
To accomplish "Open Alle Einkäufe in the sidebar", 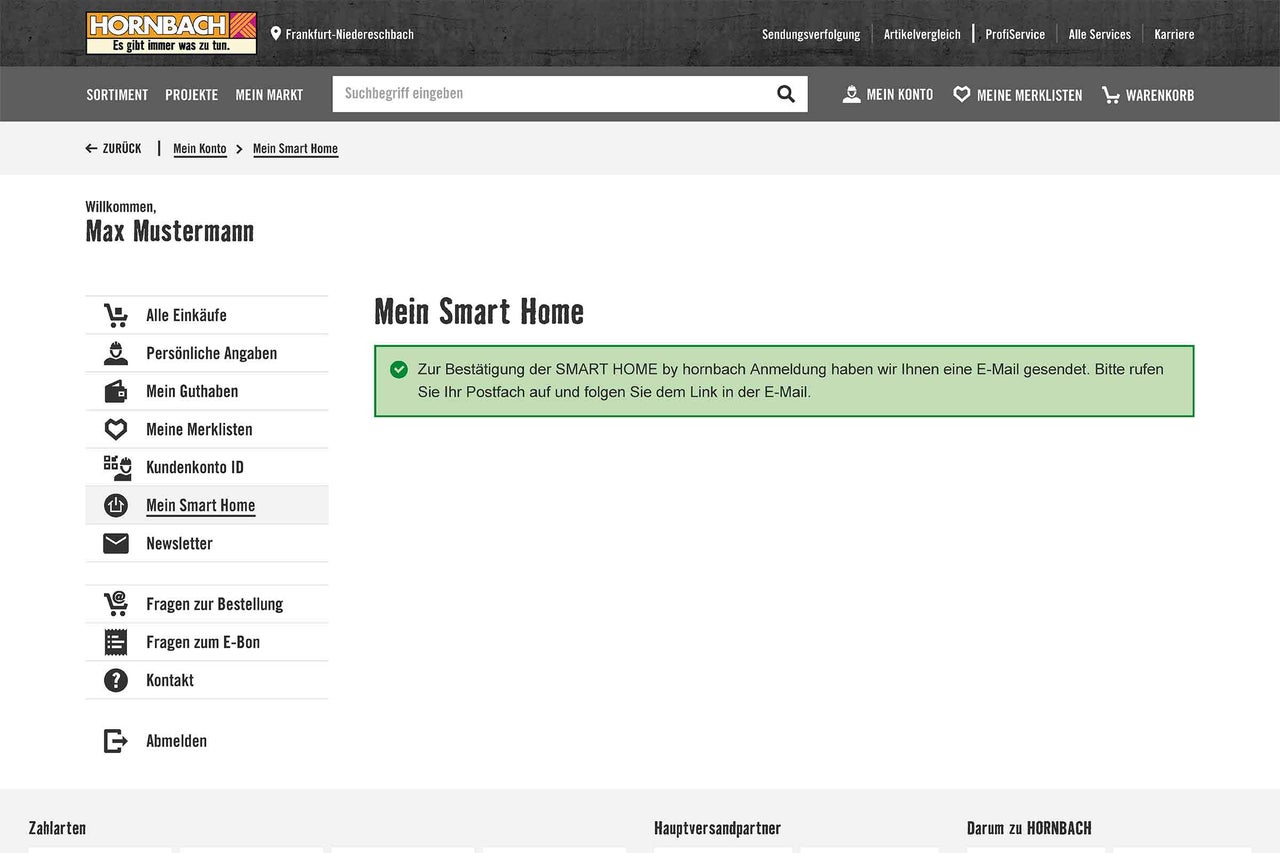I will coord(186,316).
